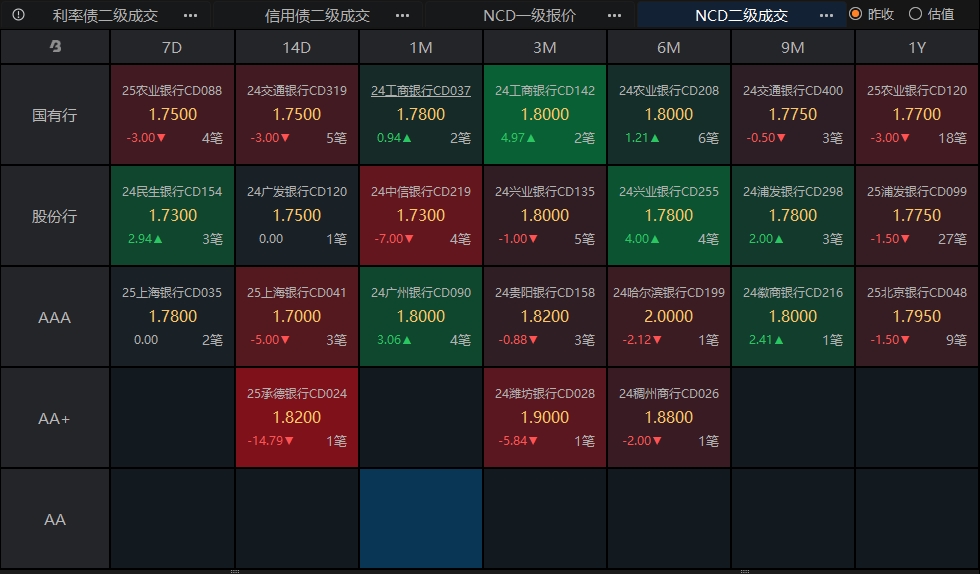Click the 6M column header
The height and width of the screenshot is (574, 980).
(669, 48)
